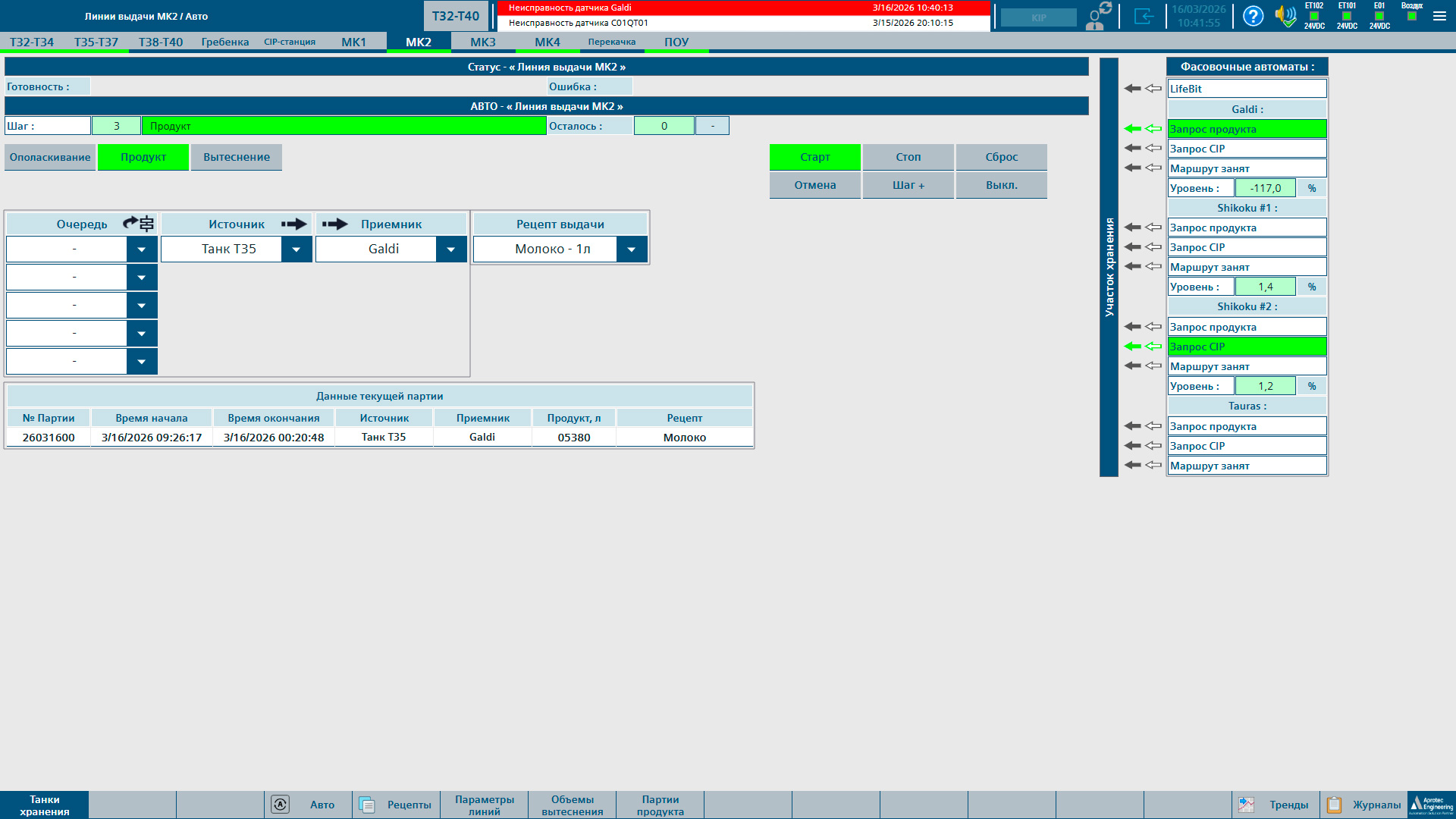Click the vertical Участок хранения bar
The width and height of the screenshot is (1456, 819).
[1109, 267]
